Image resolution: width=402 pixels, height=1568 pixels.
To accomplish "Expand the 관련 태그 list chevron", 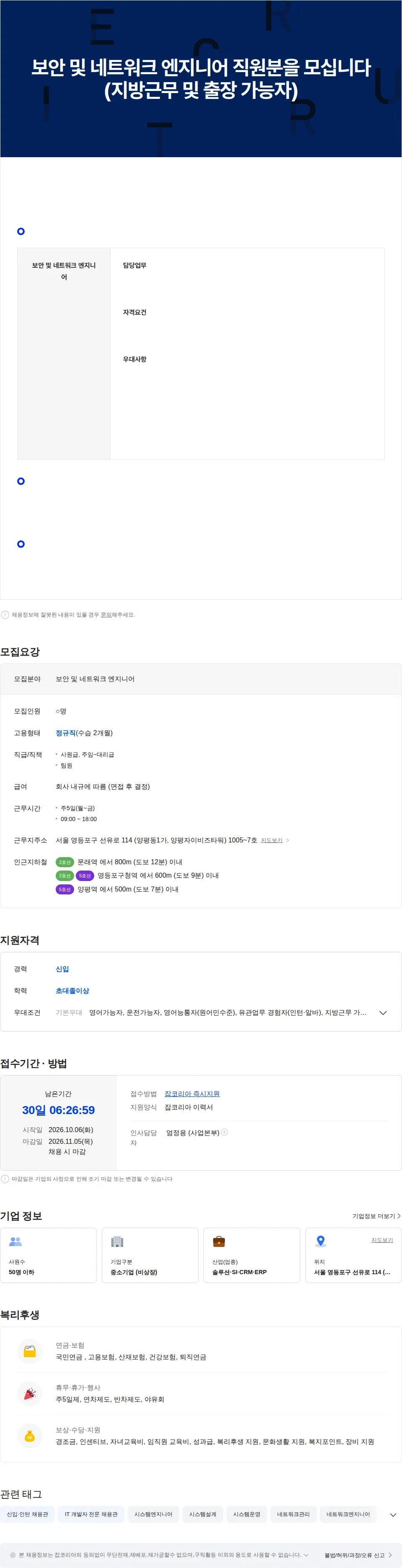I will click(x=393, y=1515).
